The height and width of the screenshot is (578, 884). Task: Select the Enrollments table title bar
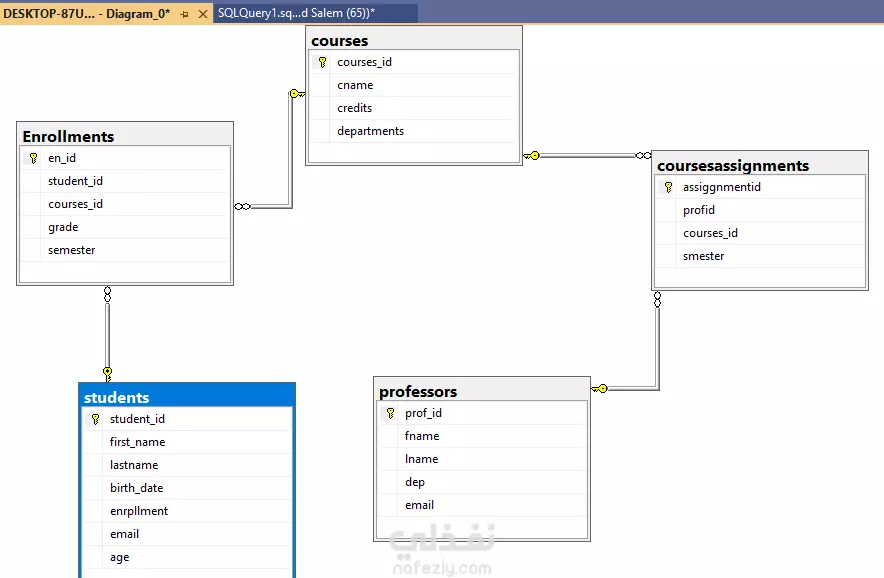(x=125, y=136)
